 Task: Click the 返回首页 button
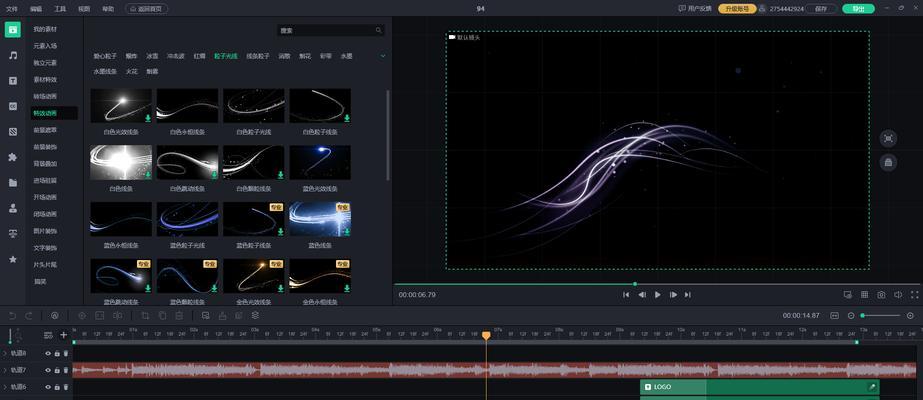click(x=147, y=9)
